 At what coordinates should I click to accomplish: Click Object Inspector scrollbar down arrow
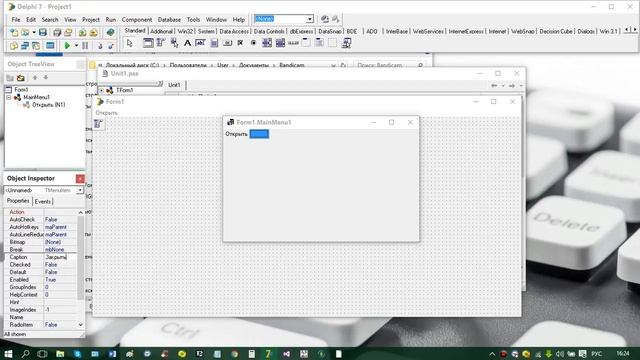pos(80,325)
